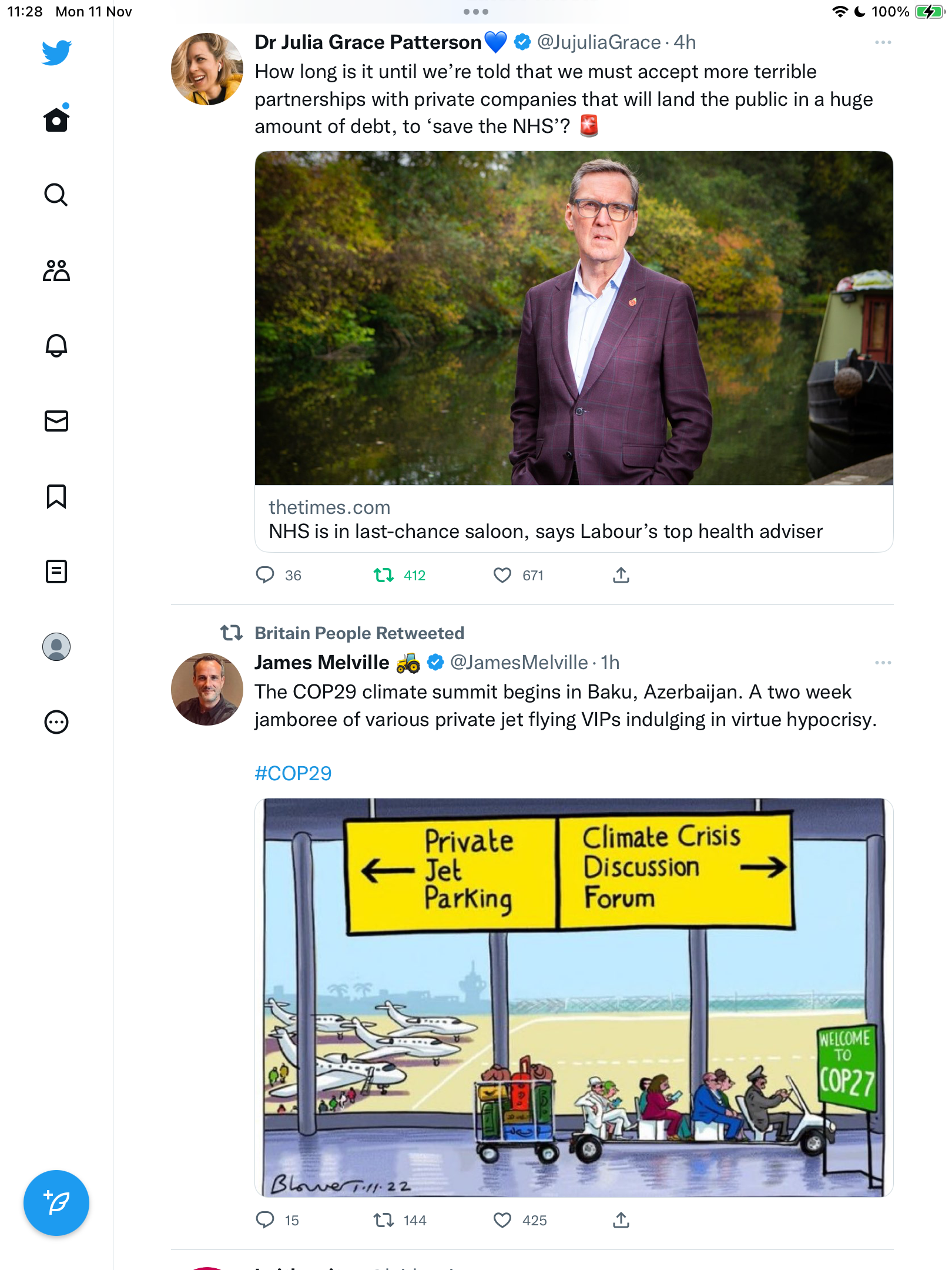Viewport: 952px width, 1270px height.
Task: Open the Twitter bird logo
Action: pos(56,53)
